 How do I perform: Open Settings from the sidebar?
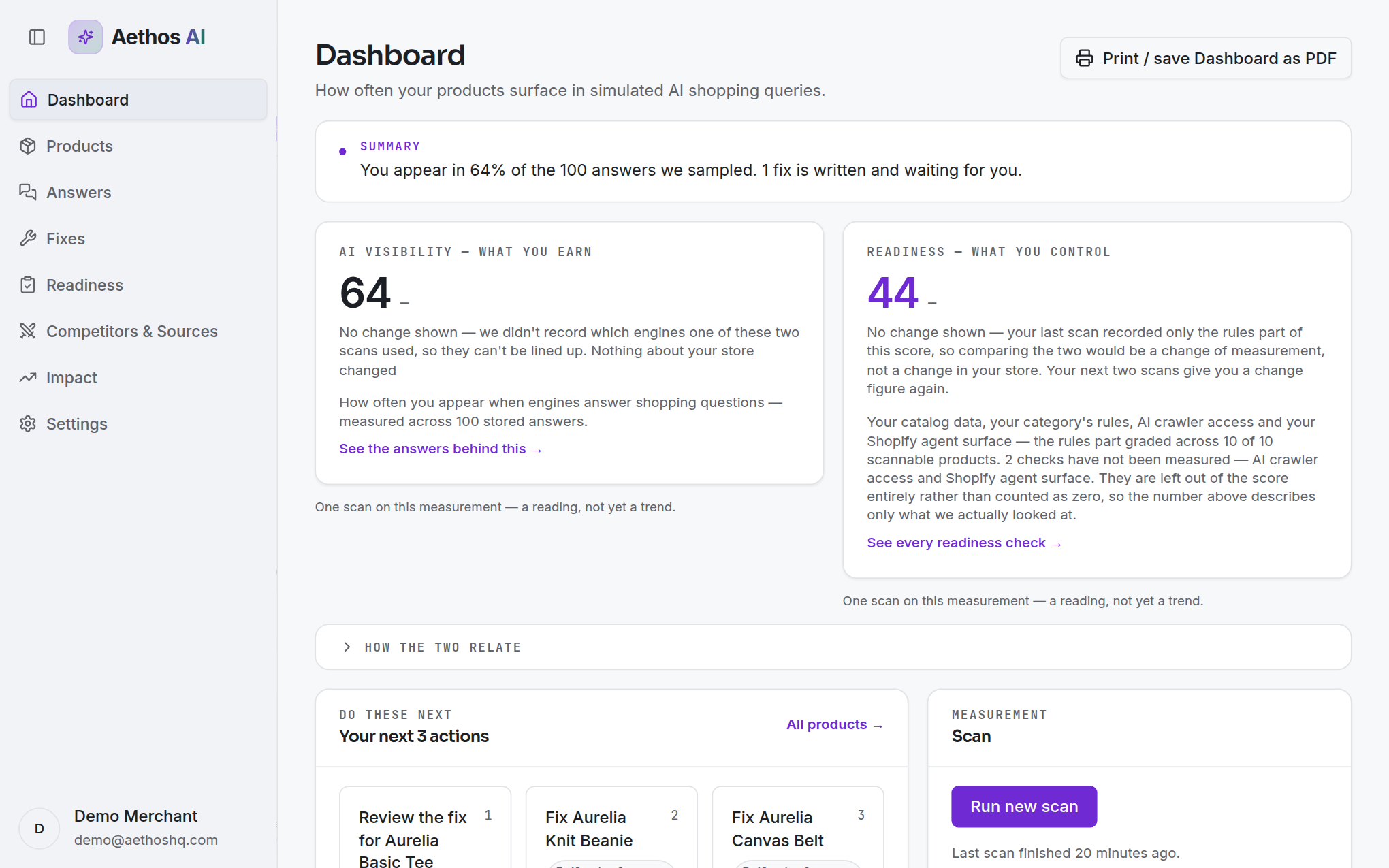coord(138,424)
